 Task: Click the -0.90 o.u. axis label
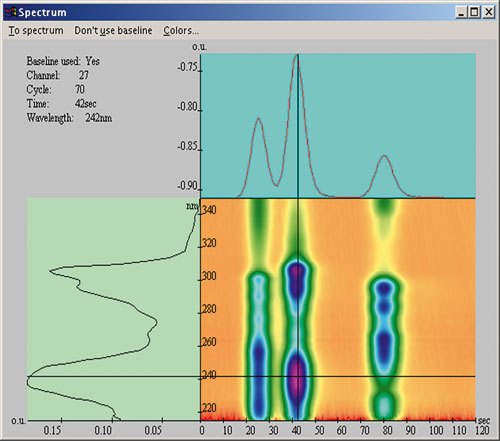coord(188,186)
